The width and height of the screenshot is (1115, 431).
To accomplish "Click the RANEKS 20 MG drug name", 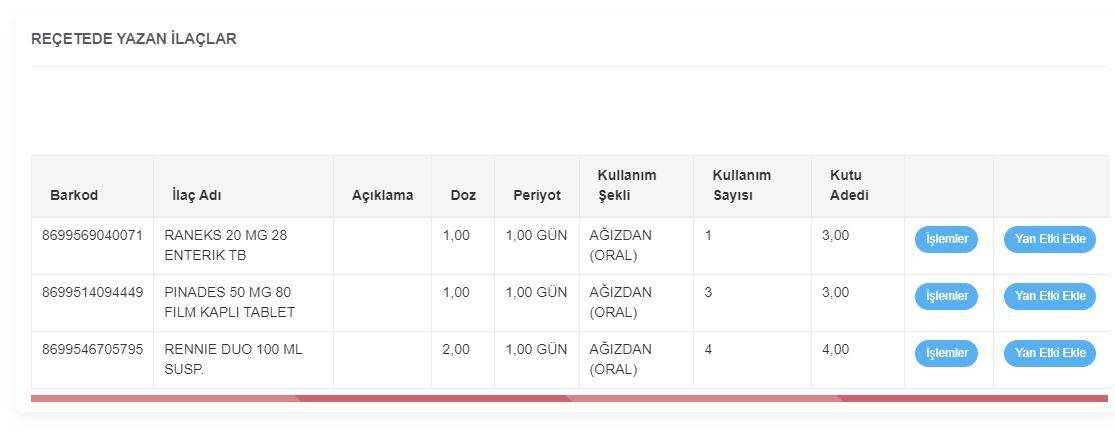I will 225,245.
